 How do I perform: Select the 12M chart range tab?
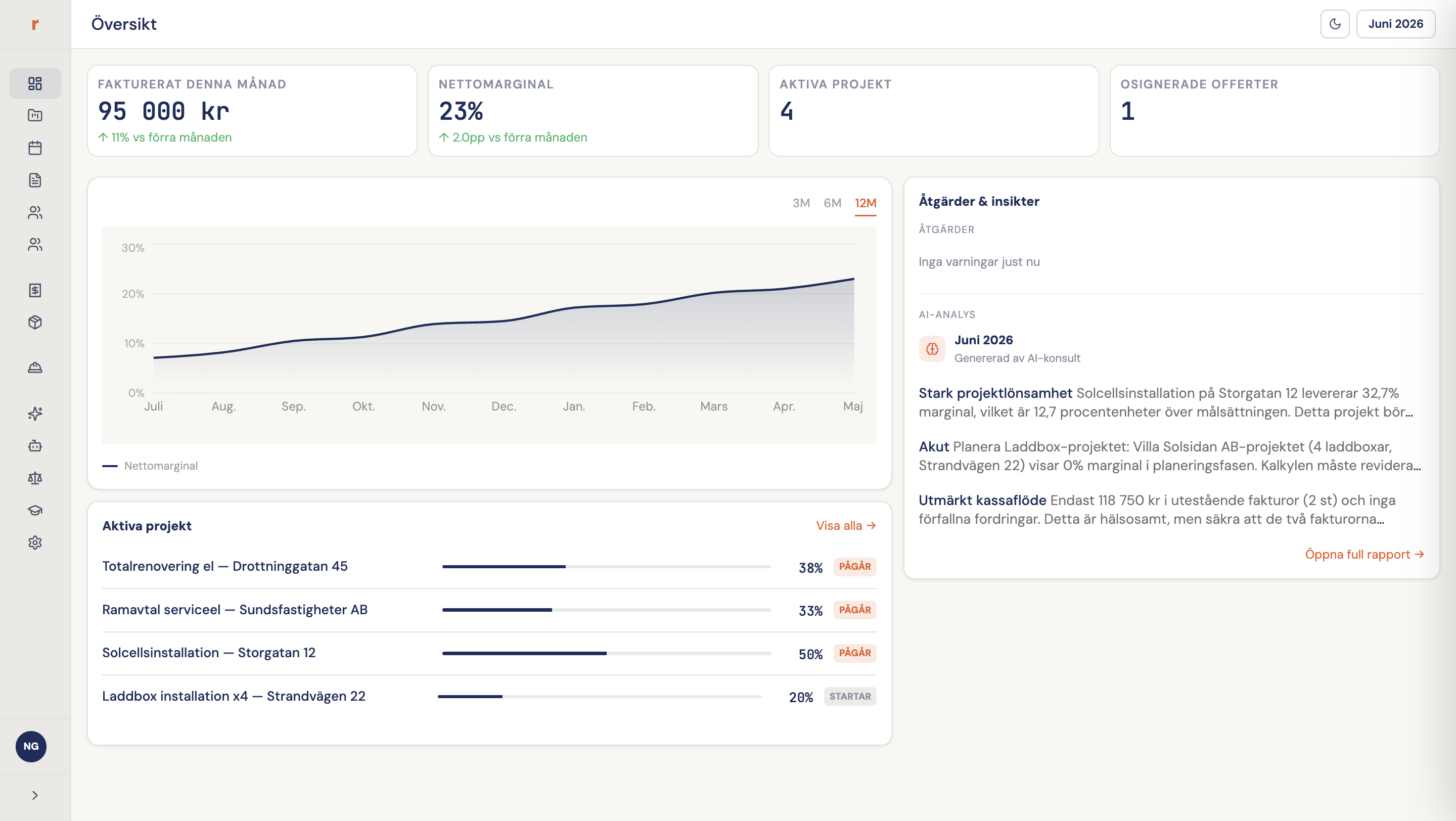(x=866, y=203)
